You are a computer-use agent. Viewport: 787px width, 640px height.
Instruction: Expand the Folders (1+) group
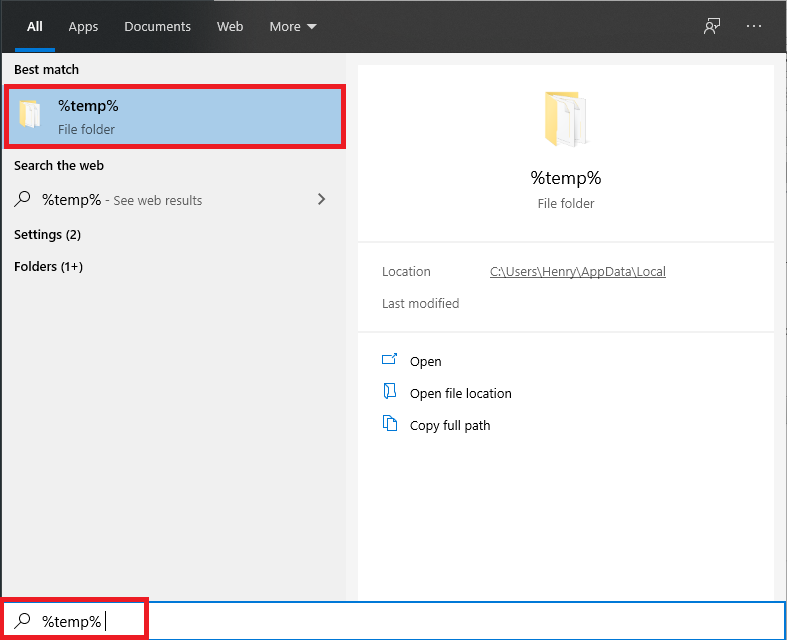coord(49,267)
